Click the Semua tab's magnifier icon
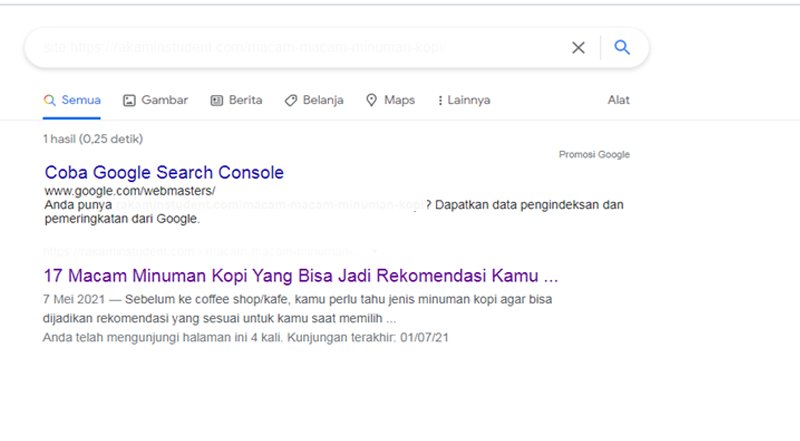 [49, 100]
